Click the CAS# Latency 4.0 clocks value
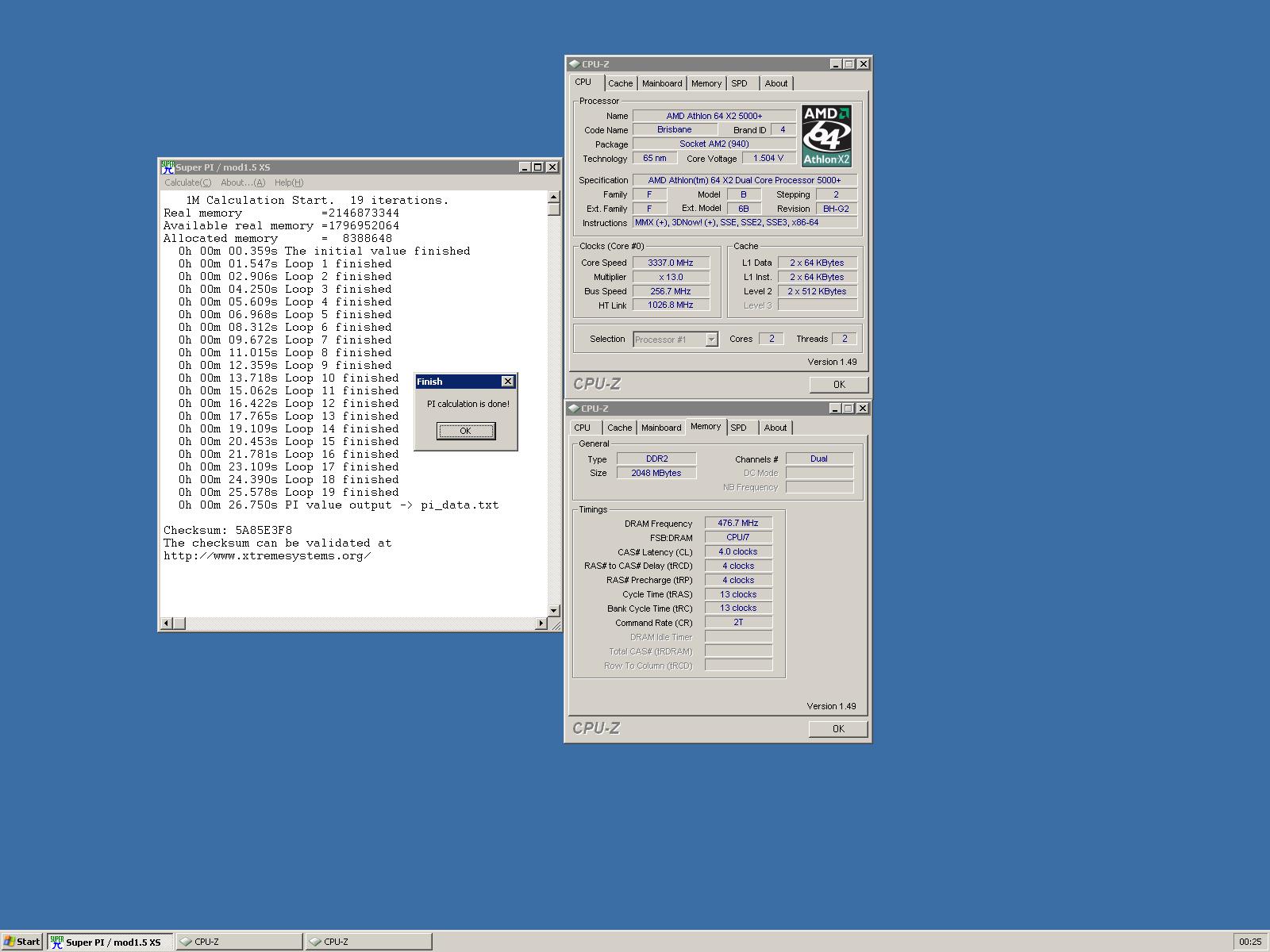Image resolution: width=1270 pixels, height=952 pixels. pyautogui.click(x=738, y=552)
